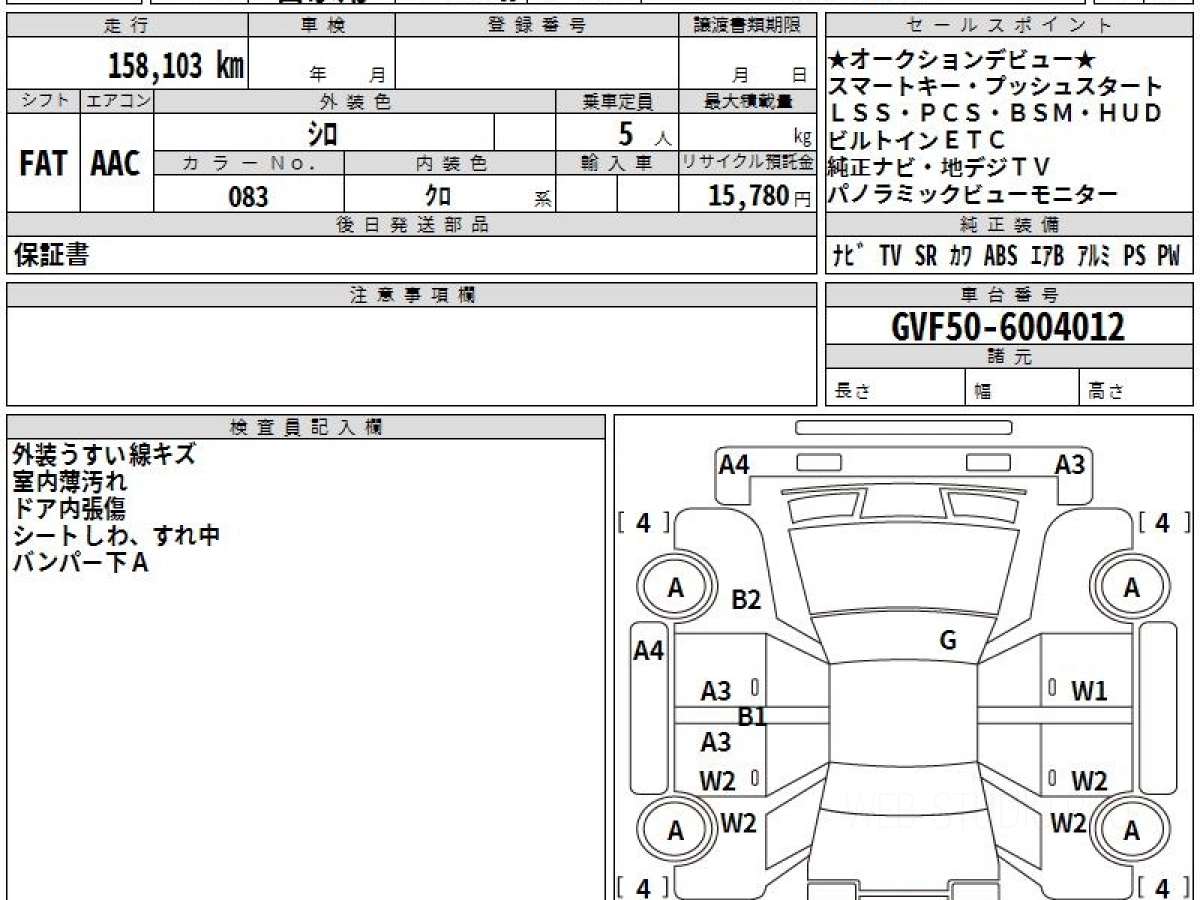Click the color number 083
The width and height of the screenshot is (1200, 900).
[x=248, y=197]
